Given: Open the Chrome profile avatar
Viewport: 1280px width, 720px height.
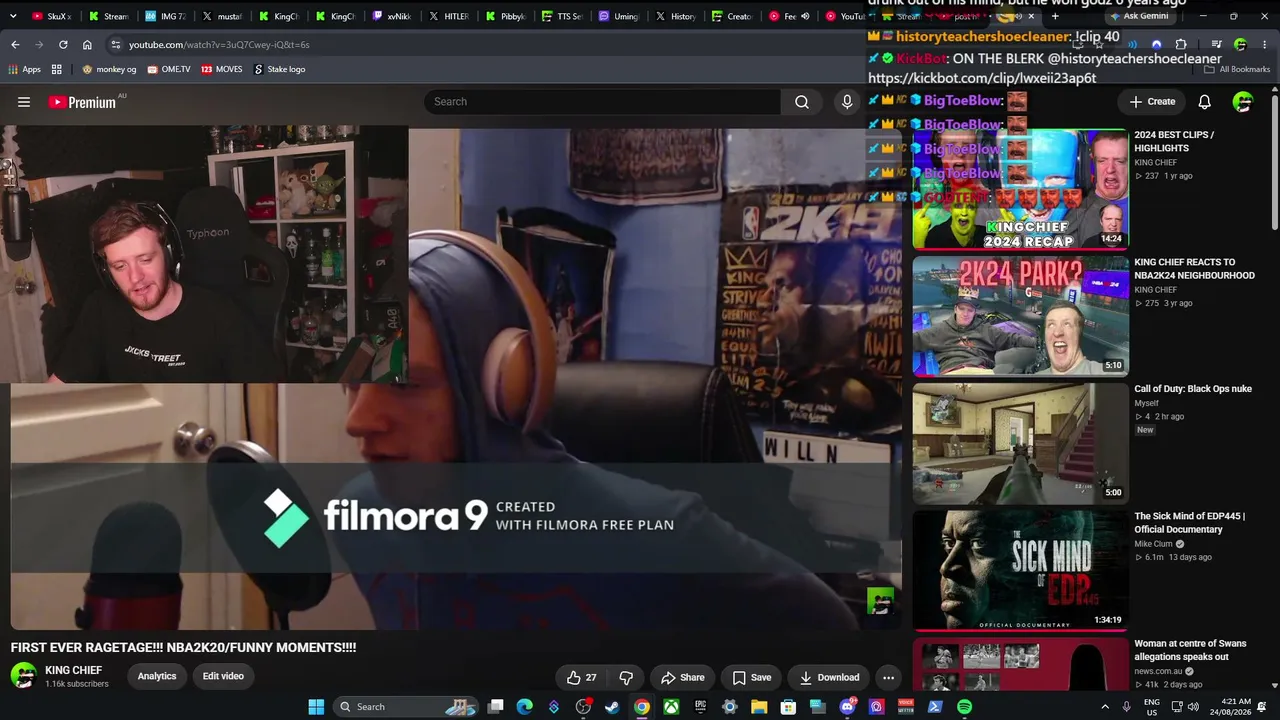Looking at the screenshot, I should (x=1240, y=45).
